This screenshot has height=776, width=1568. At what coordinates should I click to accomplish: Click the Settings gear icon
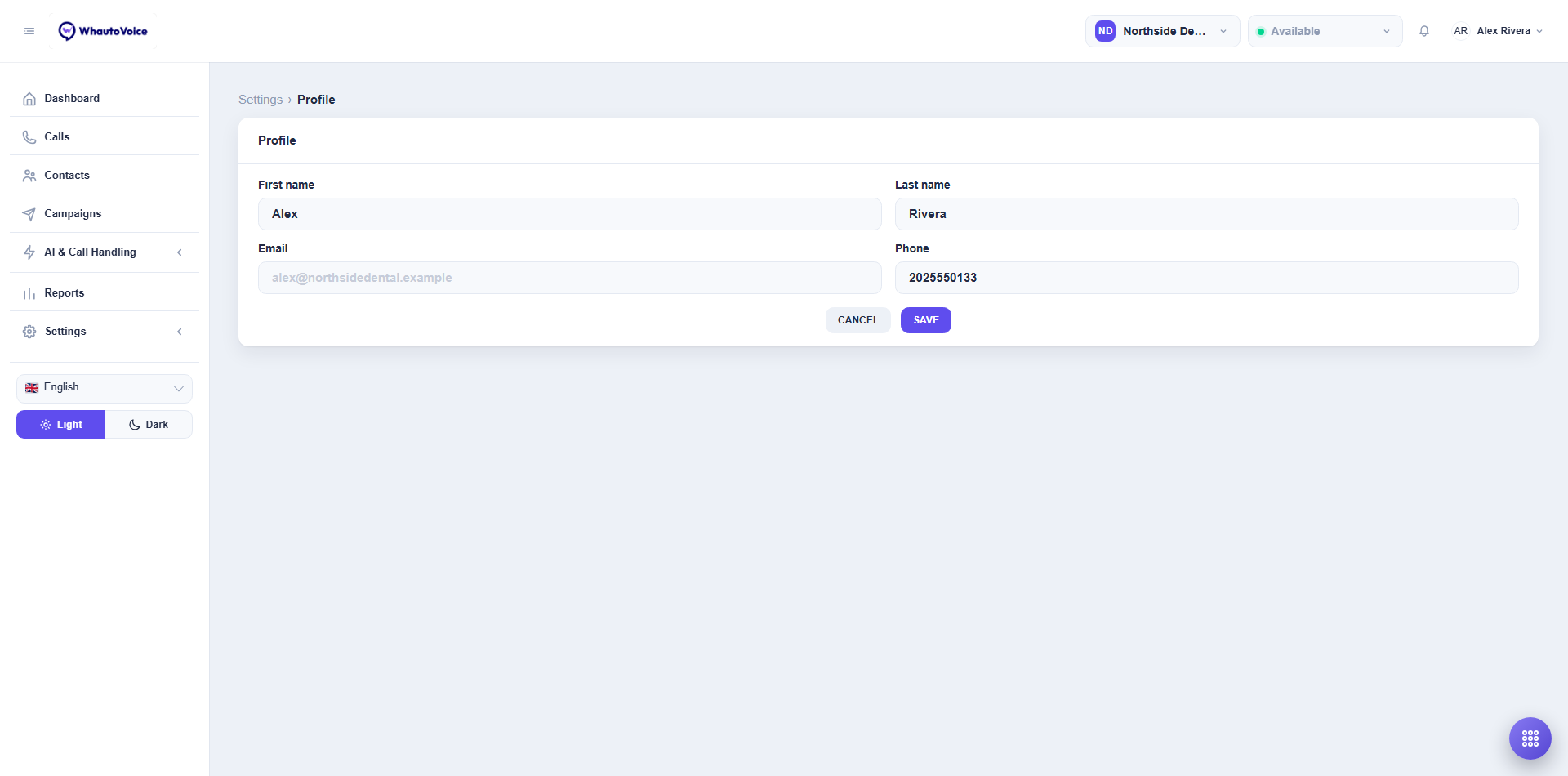point(29,332)
